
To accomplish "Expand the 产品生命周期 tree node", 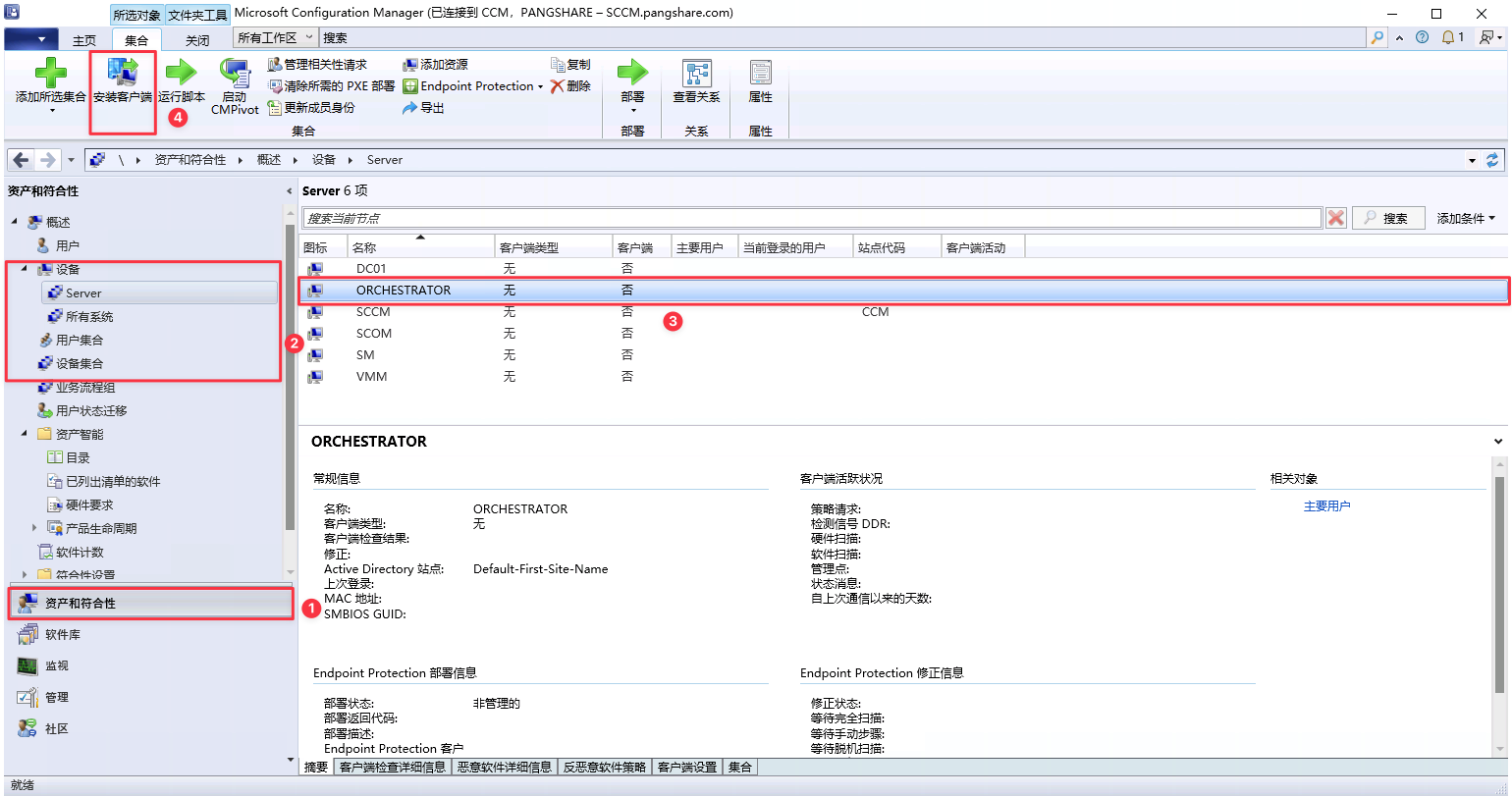I will 34,528.
